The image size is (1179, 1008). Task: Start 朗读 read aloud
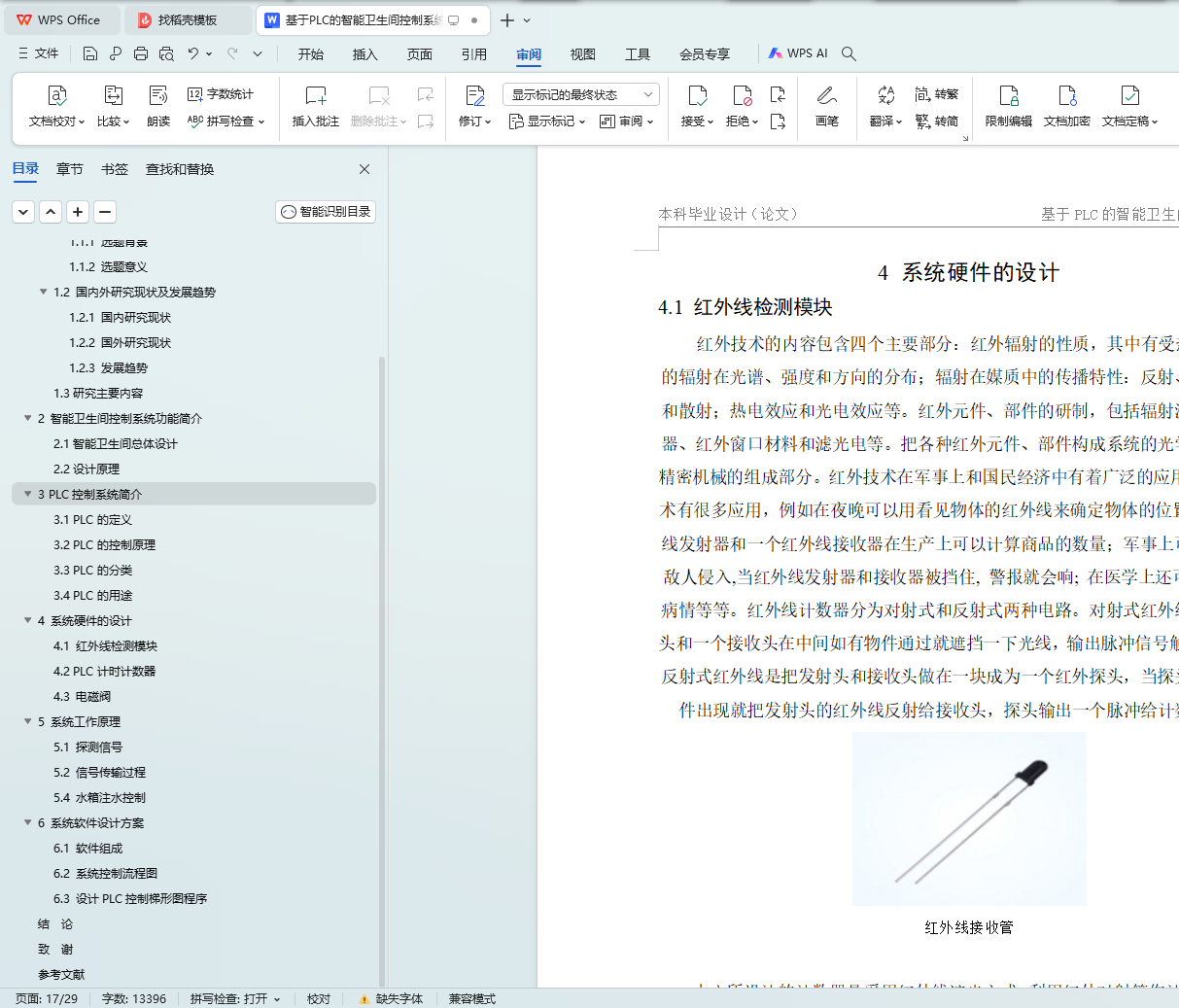coord(158,107)
